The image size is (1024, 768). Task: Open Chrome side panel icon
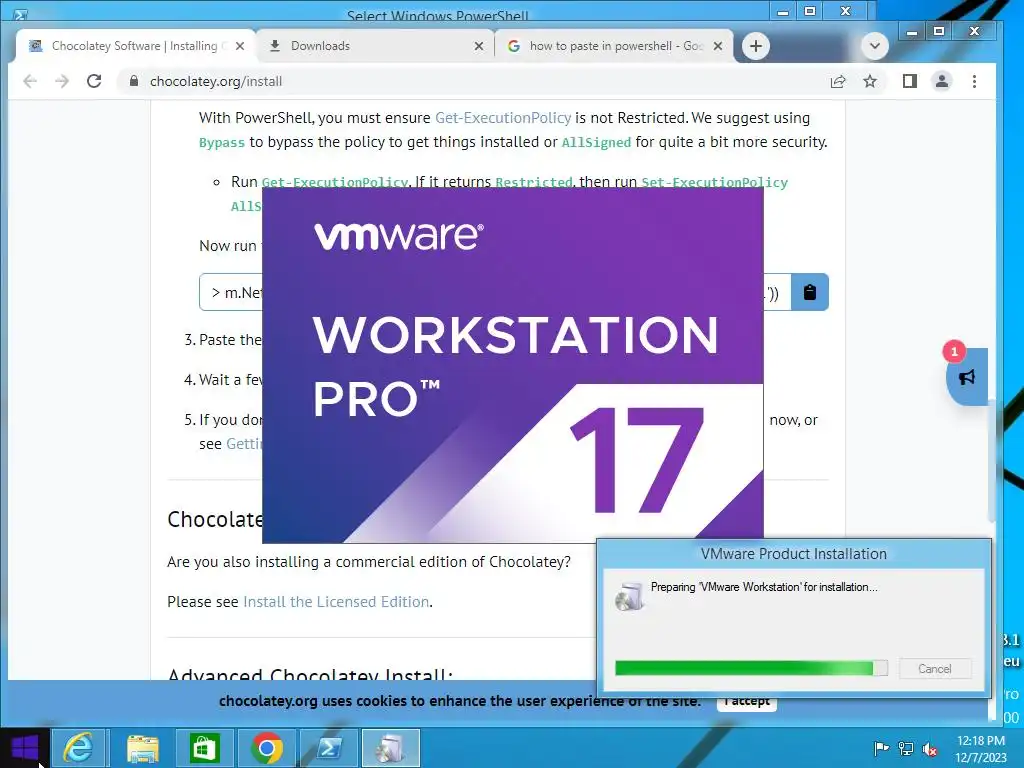click(x=910, y=81)
